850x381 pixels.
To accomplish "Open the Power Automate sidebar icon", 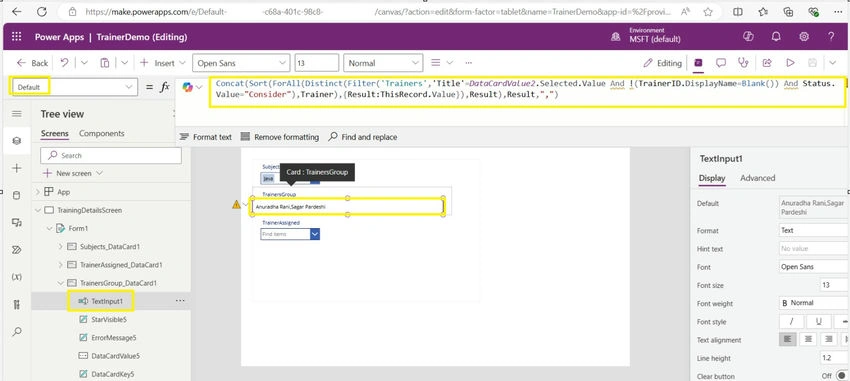I will click(16, 250).
